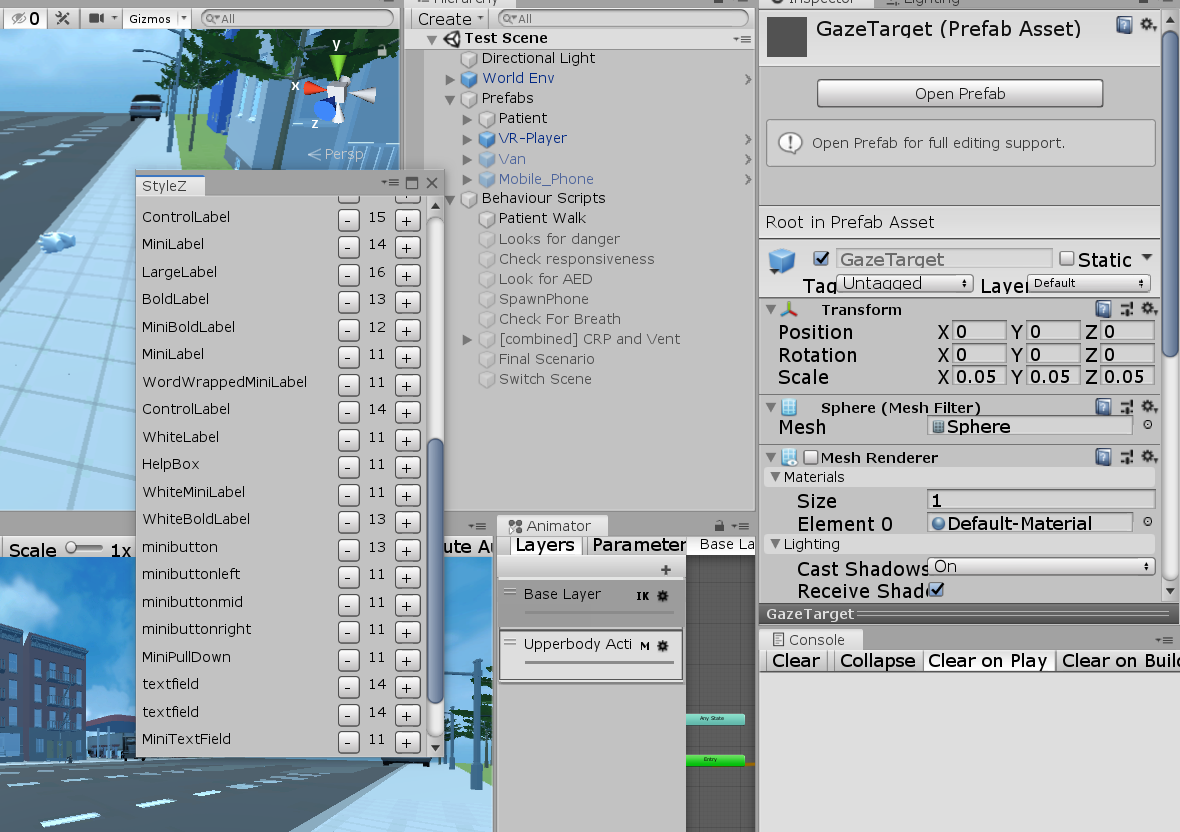Open the Static dropdown arrow
Viewport: 1180px width, 832px height.
pos(1147,257)
